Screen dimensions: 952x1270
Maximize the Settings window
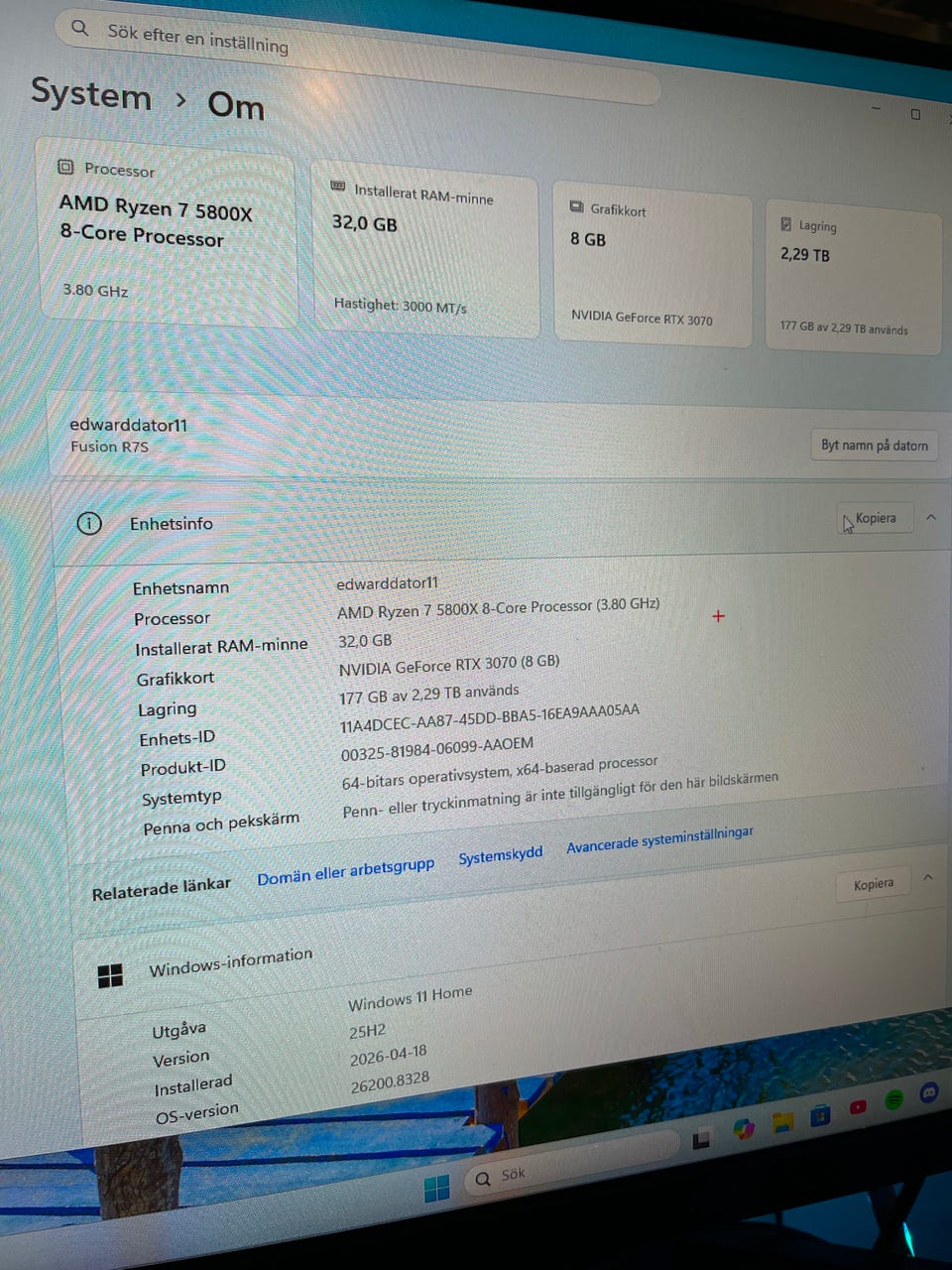[x=915, y=114]
